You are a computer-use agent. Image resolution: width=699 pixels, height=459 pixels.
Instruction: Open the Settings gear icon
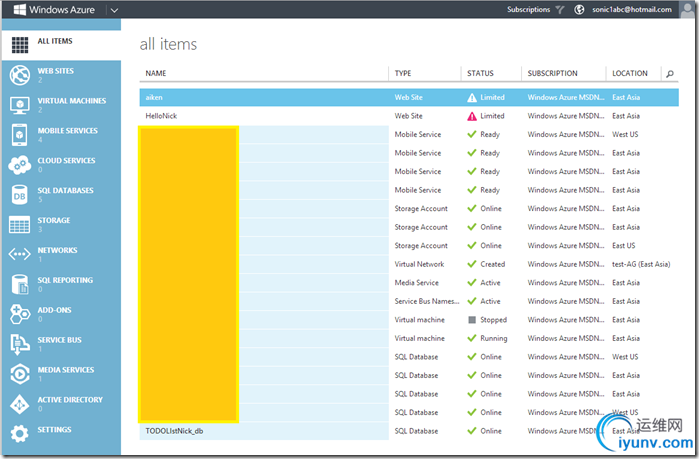20,434
